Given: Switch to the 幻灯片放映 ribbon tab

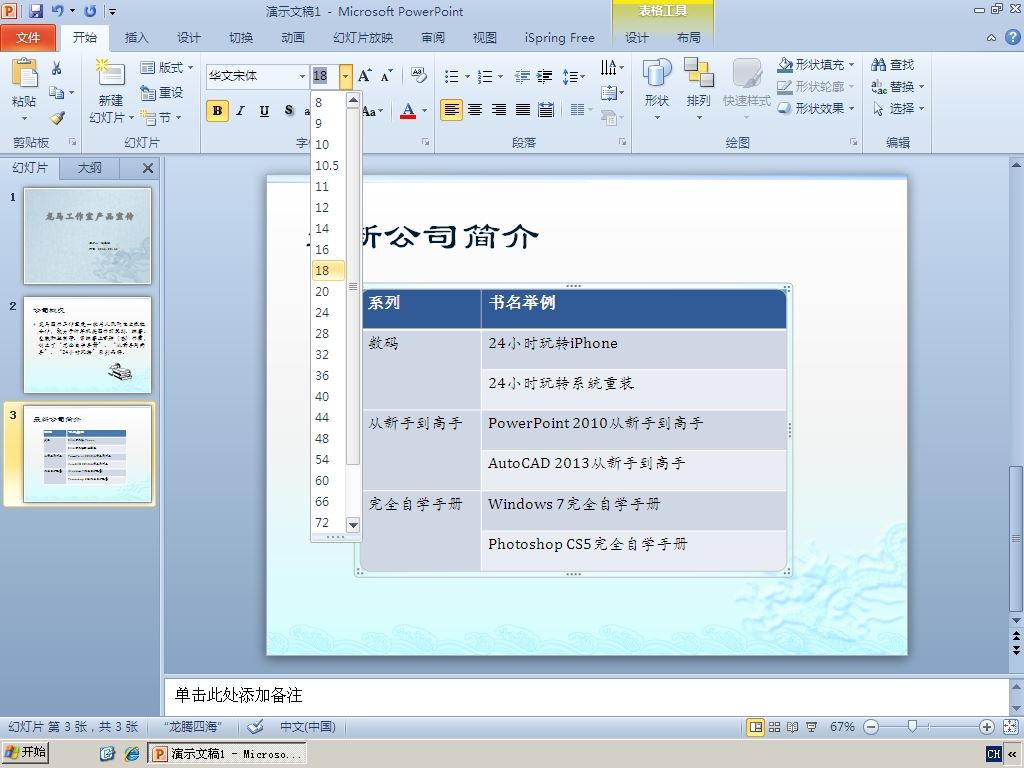Looking at the screenshot, I should tap(363, 37).
